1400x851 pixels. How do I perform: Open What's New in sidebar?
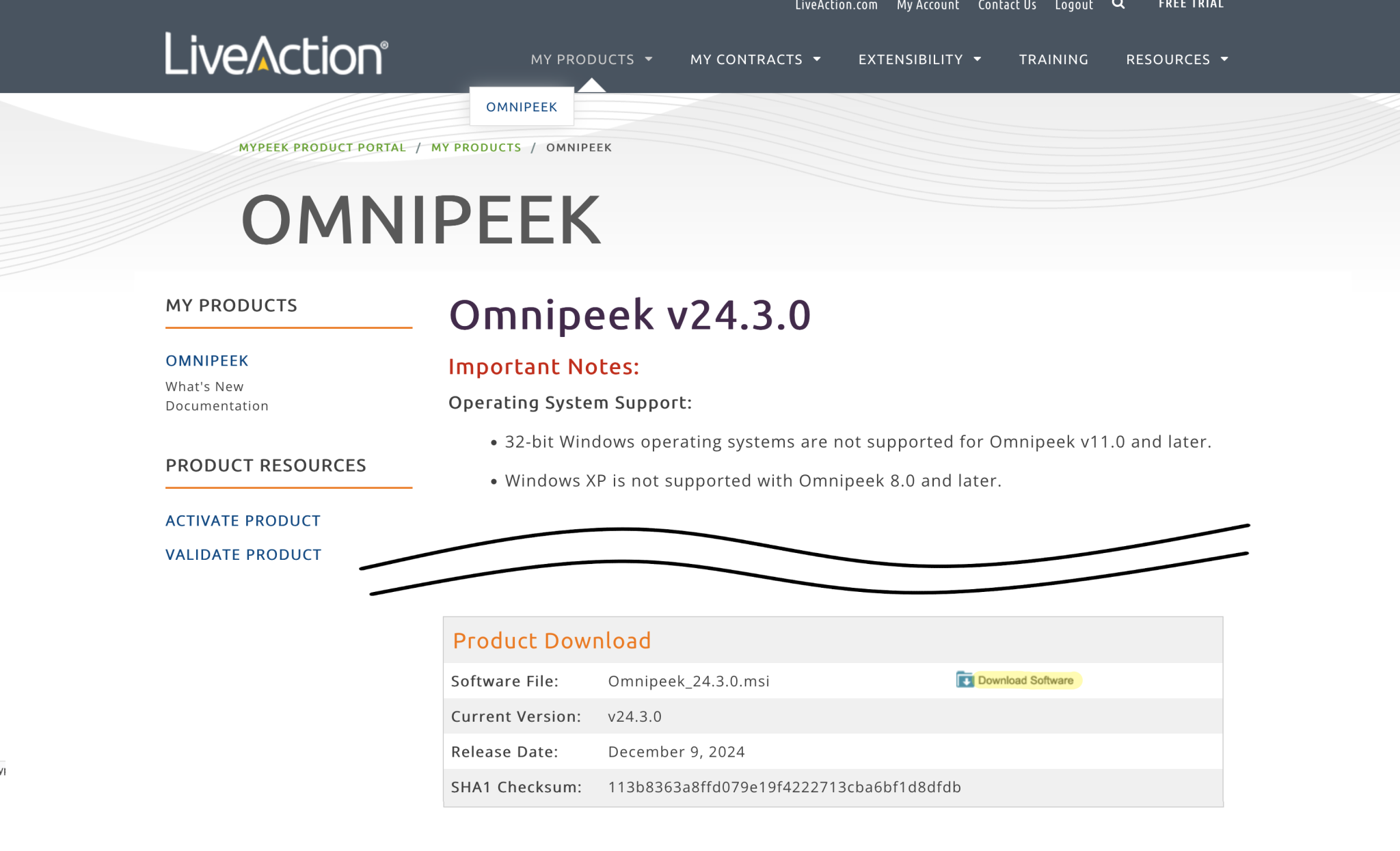(204, 386)
